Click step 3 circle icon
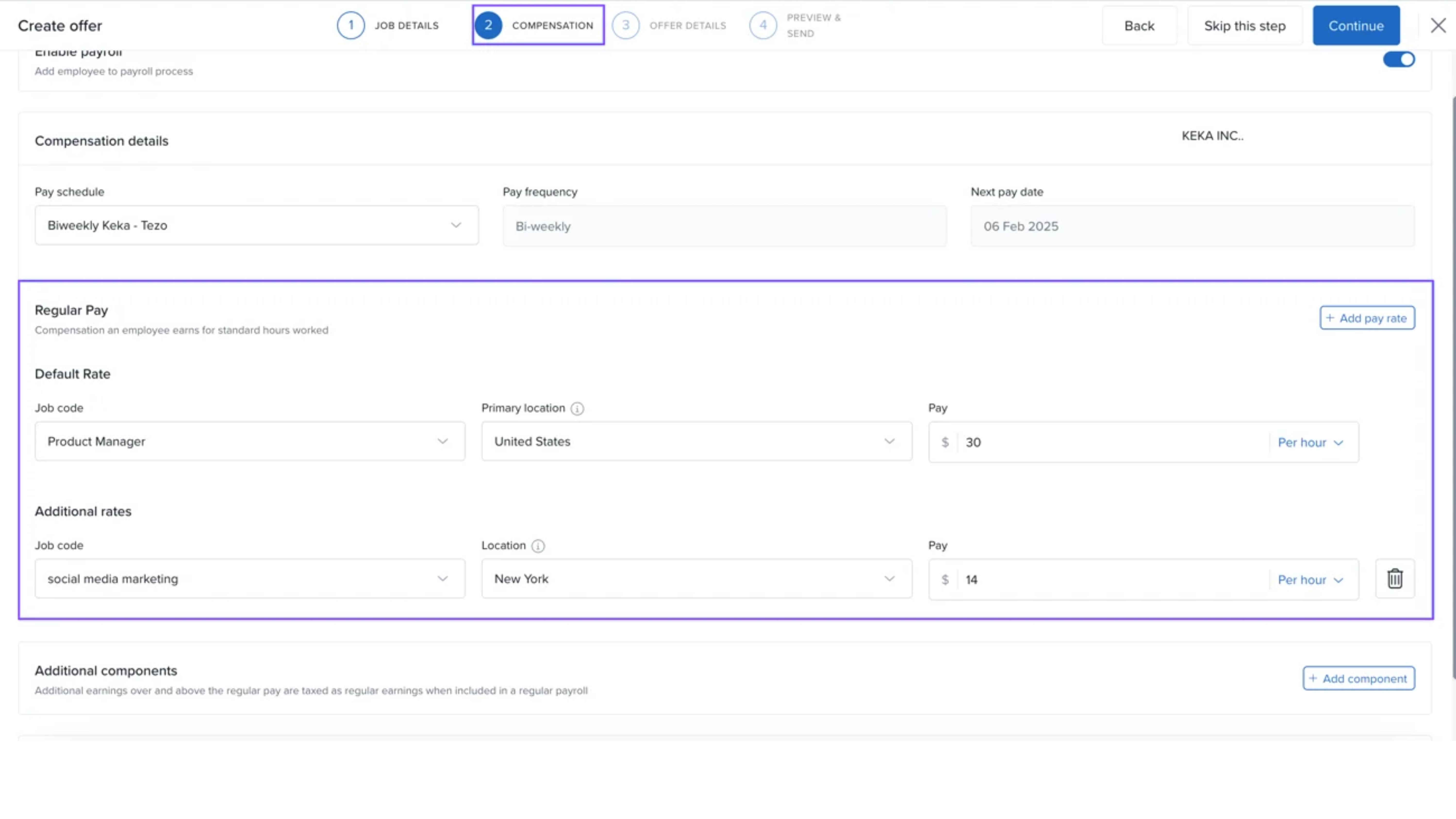Viewport: 1456px width, 819px height. [625, 25]
